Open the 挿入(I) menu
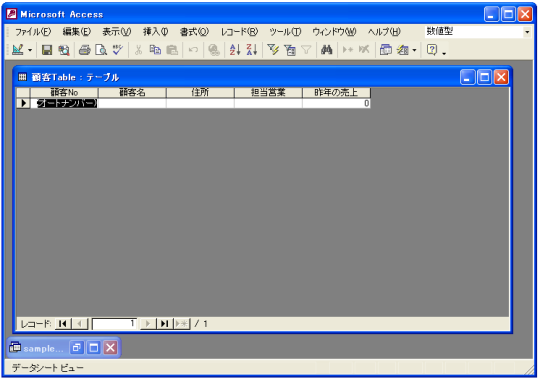Screen dimensions: 540x379 tap(156, 32)
